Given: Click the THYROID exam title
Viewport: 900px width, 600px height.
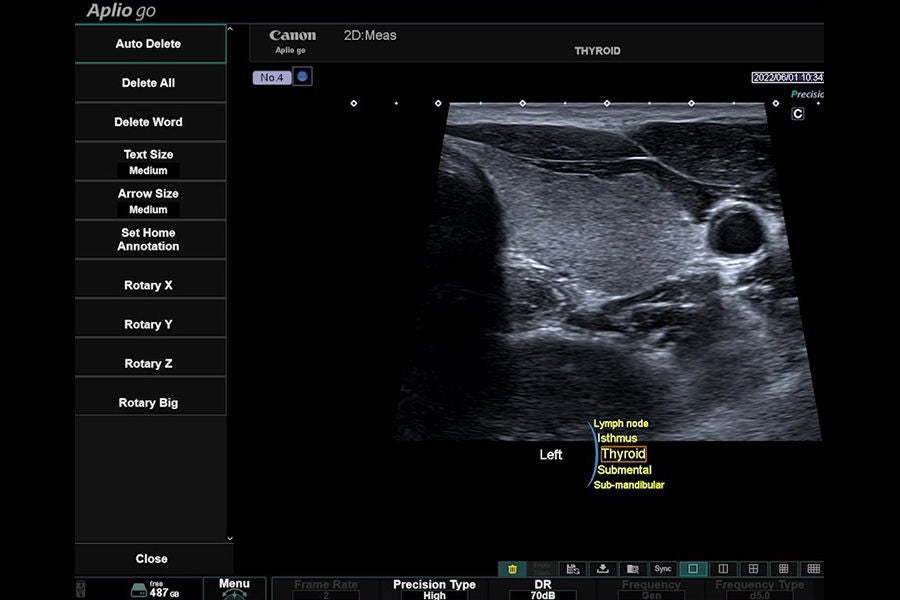Looking at the screenshot, I should coord(598,51).
